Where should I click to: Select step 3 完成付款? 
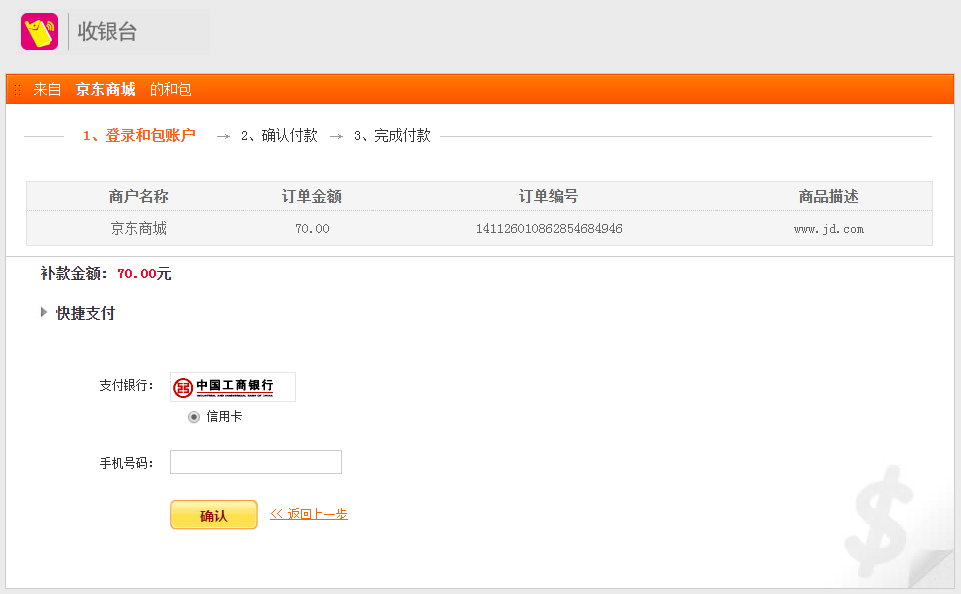[x=392, y=135]
